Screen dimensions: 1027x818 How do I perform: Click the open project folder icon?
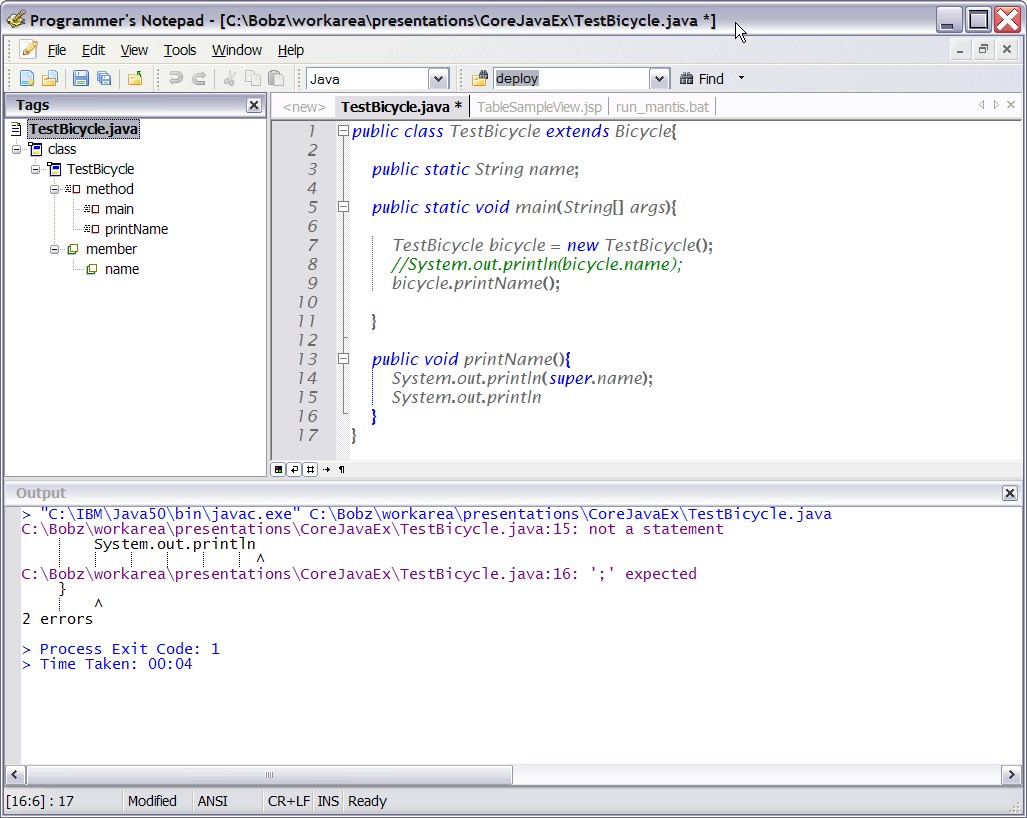coord(135,79)
